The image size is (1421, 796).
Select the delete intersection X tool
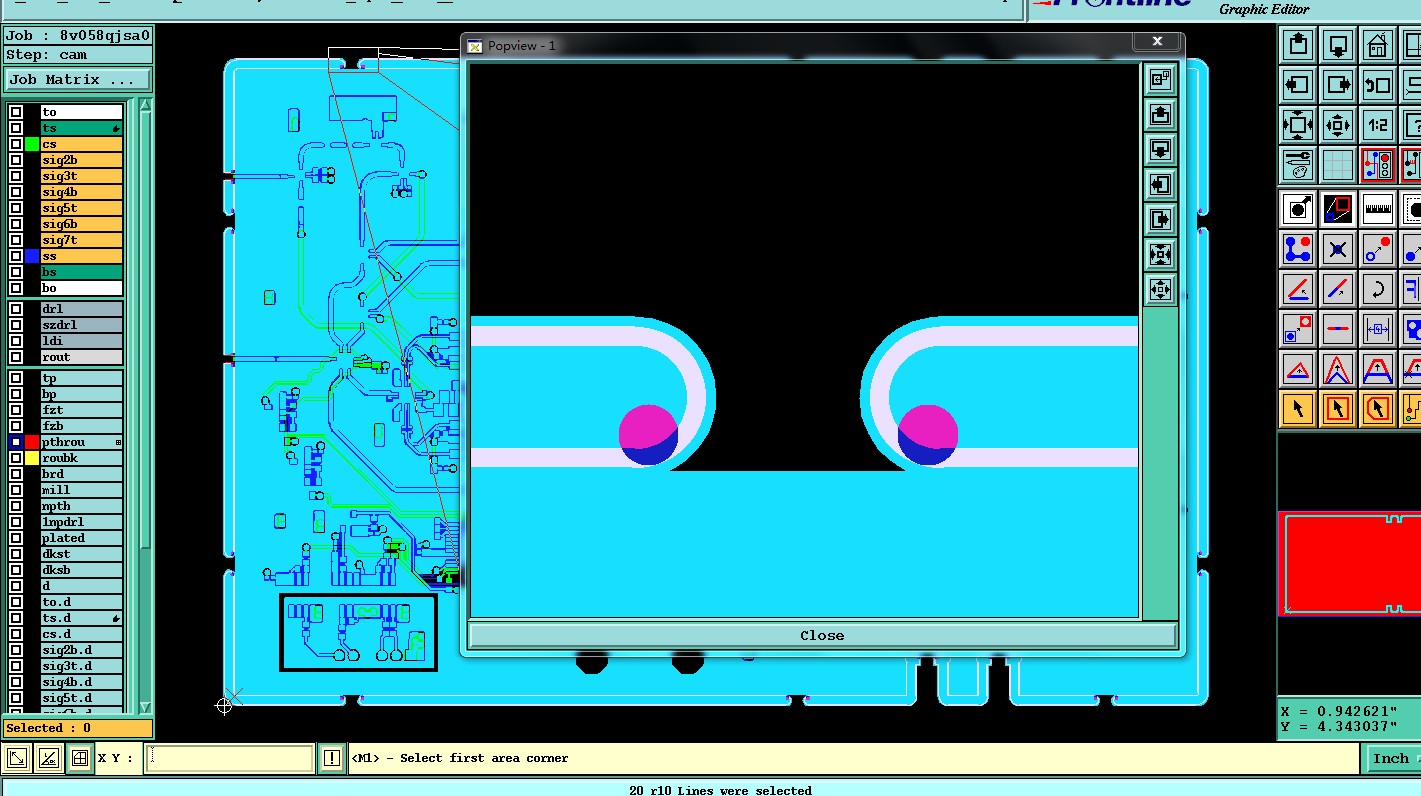[1338, 249]
